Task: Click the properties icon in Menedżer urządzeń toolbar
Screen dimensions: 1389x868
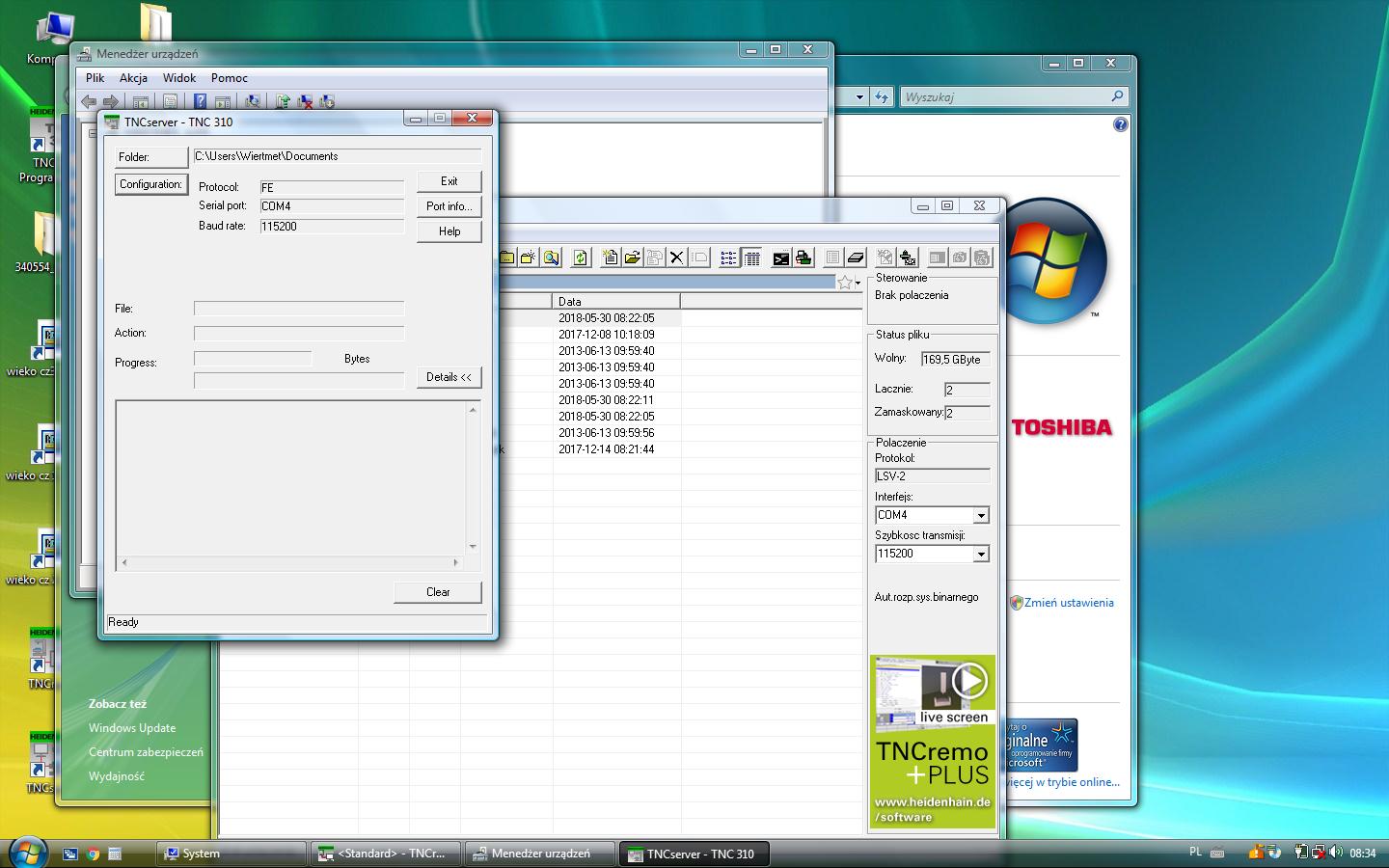Action: point(170,101)
